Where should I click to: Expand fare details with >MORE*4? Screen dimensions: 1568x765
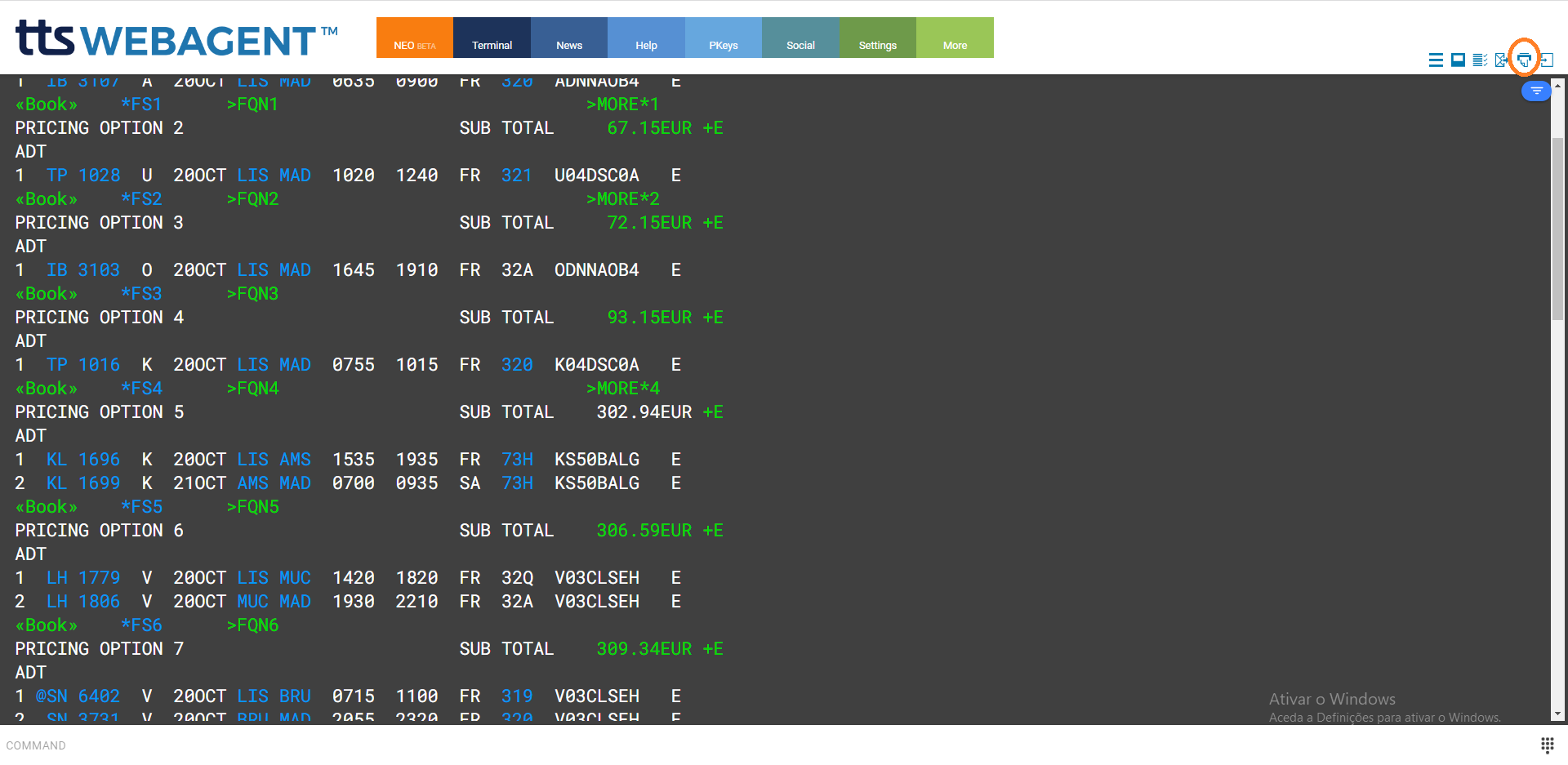tap(622, 389)
